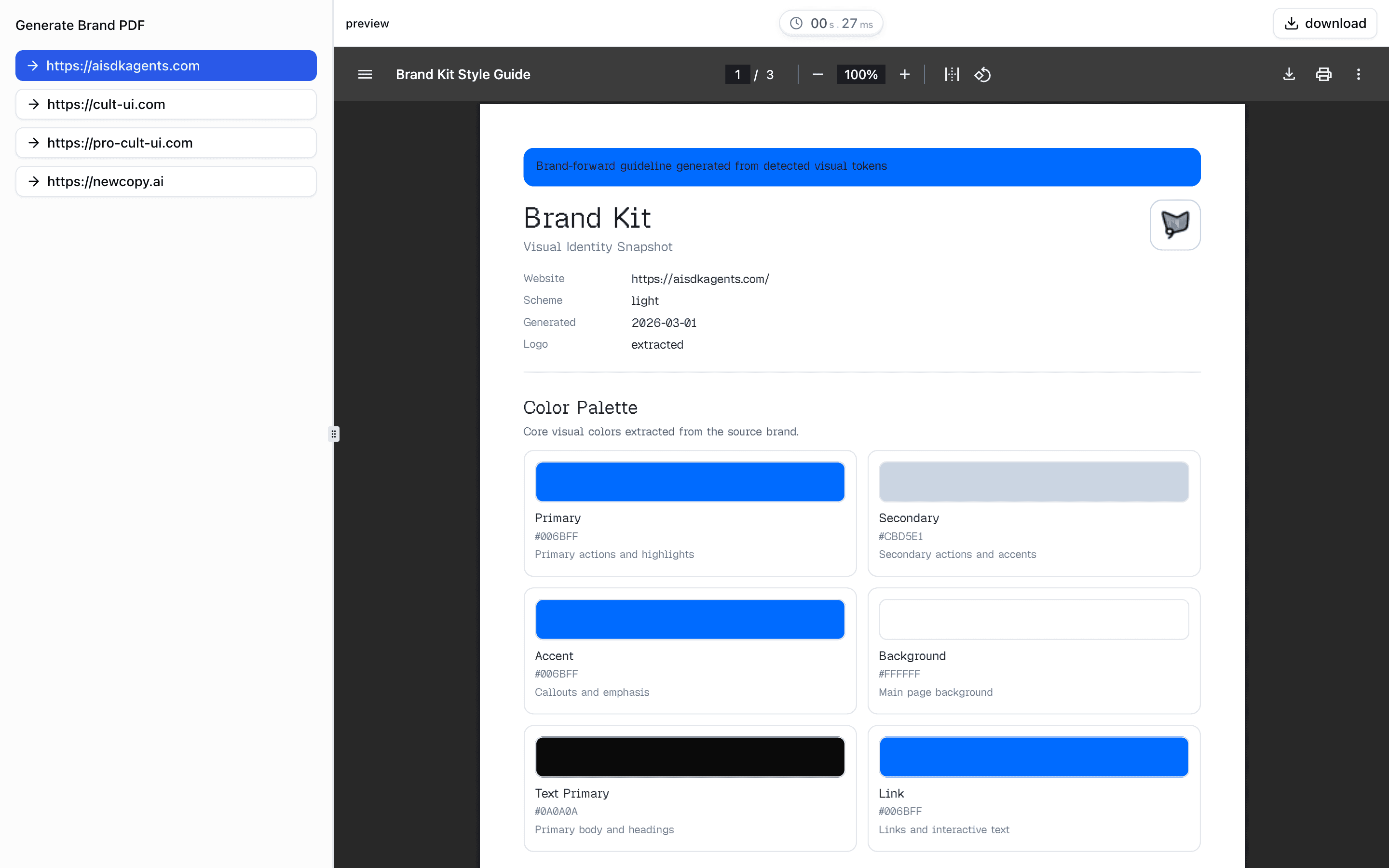This screenshot has width=1389, height=868.
Task: Click inside the page number input field
Action: click(x=737, y=74)
